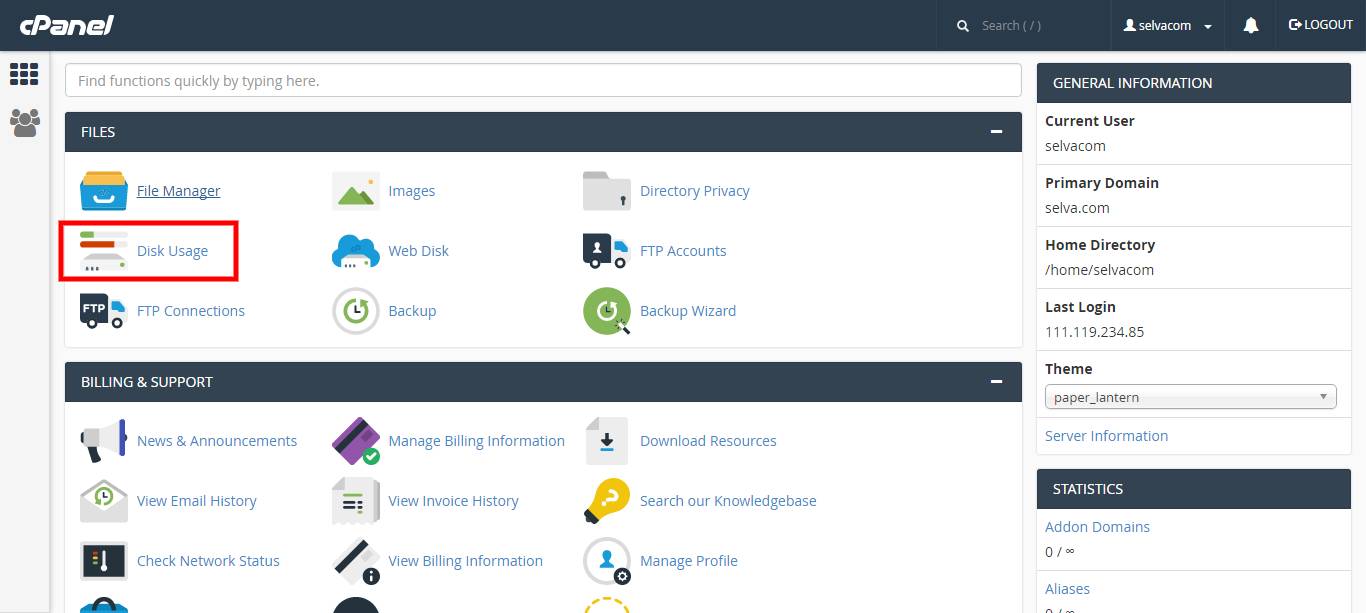Screen dimensions: 1366x613
Task: Open the File Manager link
Action: tap(178, 191)
